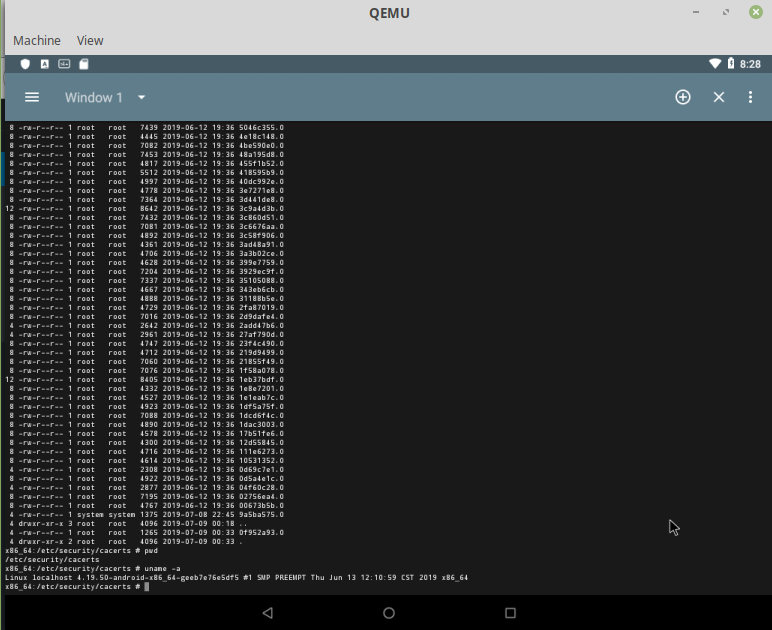Select the Window 1 title label

[94, 97]
